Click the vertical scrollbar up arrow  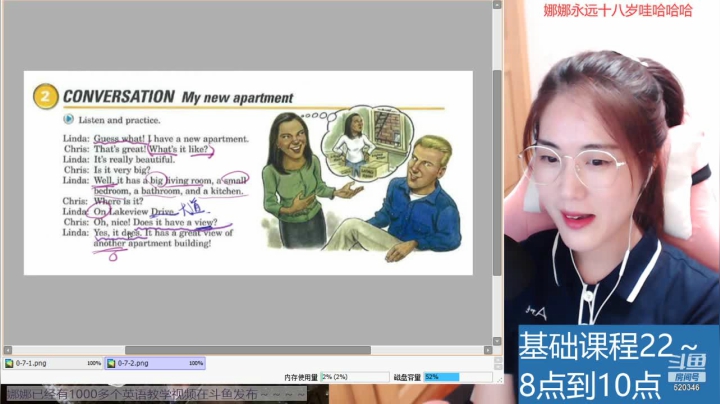[x=497, y=5]
